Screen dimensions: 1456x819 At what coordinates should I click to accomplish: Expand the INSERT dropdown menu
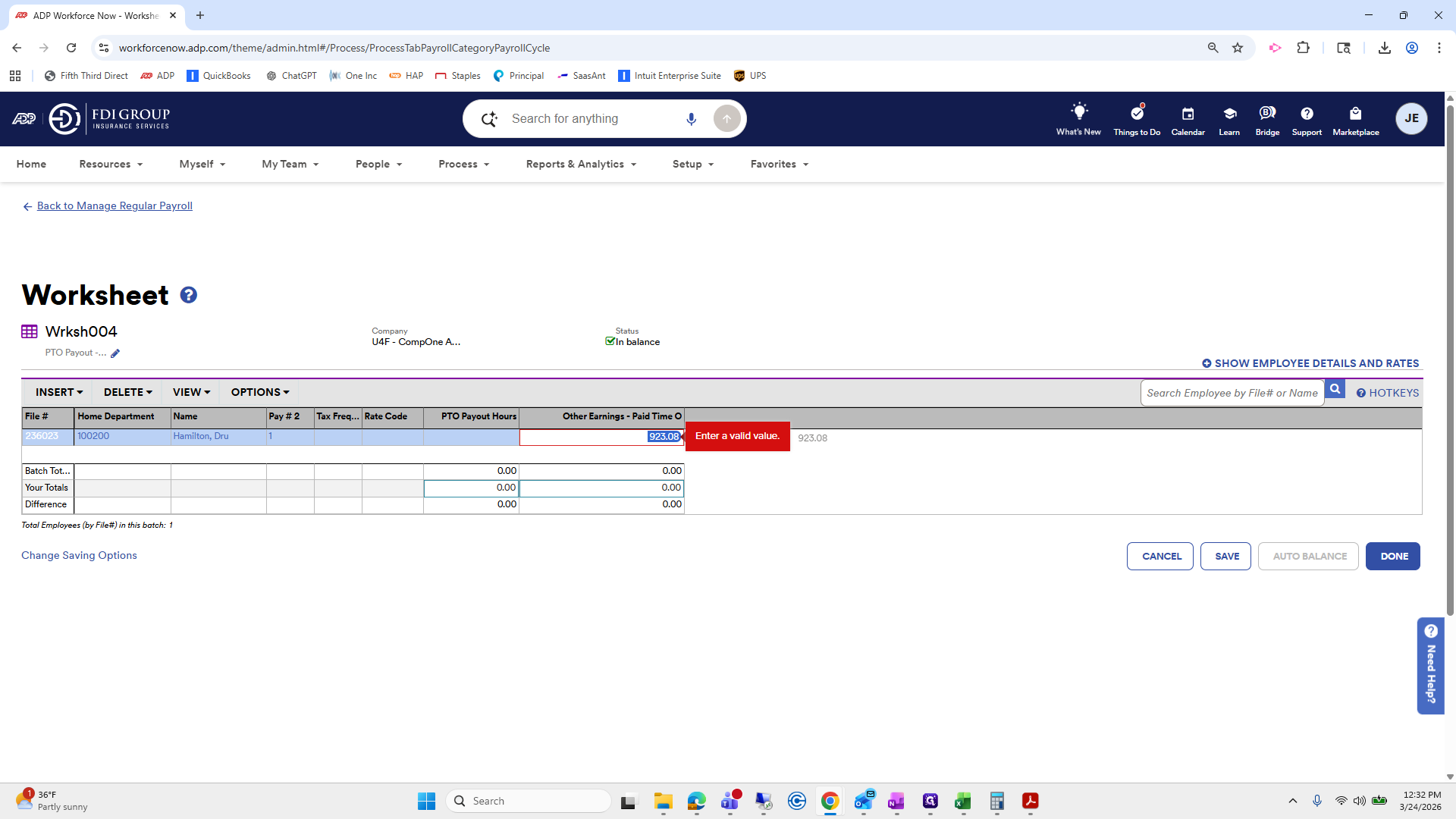pyautogui.click(x=58, y=392)
